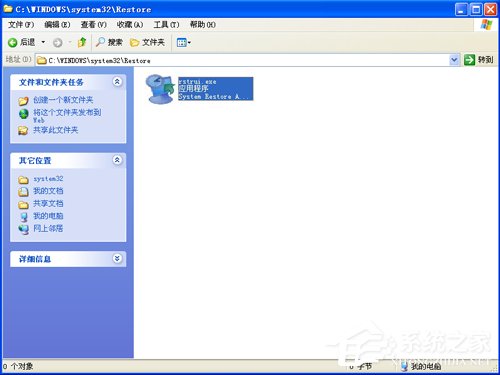This screenshot has width=500, height=375.
Task: Click the Shared Documents folder icon
Action: pos(23,205)
